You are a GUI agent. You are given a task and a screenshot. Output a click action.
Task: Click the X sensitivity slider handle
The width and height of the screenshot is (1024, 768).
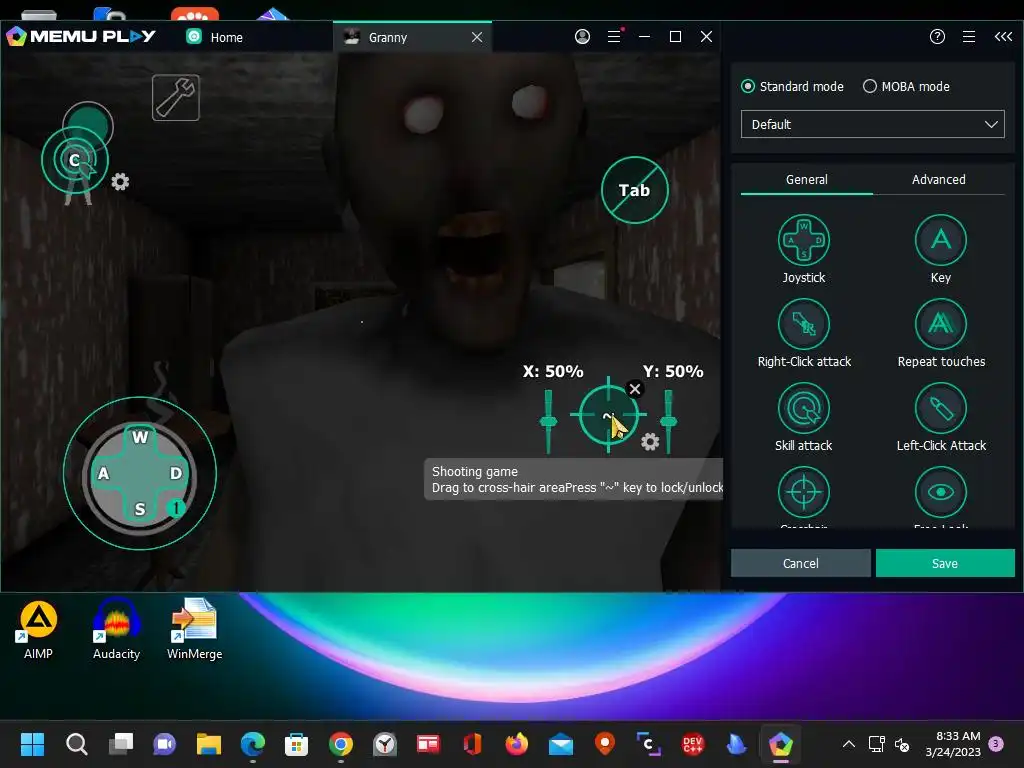coord(549,421)
